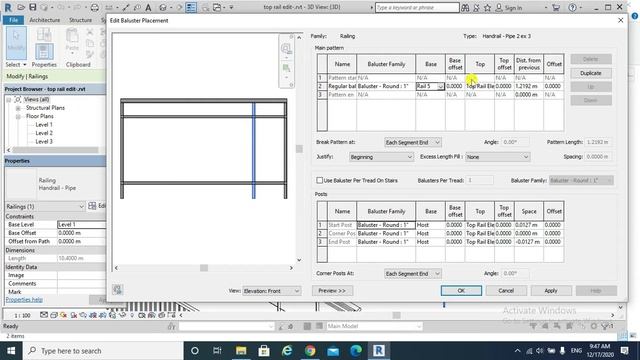Open the Excess Length Fill dropdown
This screenshot has height=360, width=640.
[x=498, y=157]
